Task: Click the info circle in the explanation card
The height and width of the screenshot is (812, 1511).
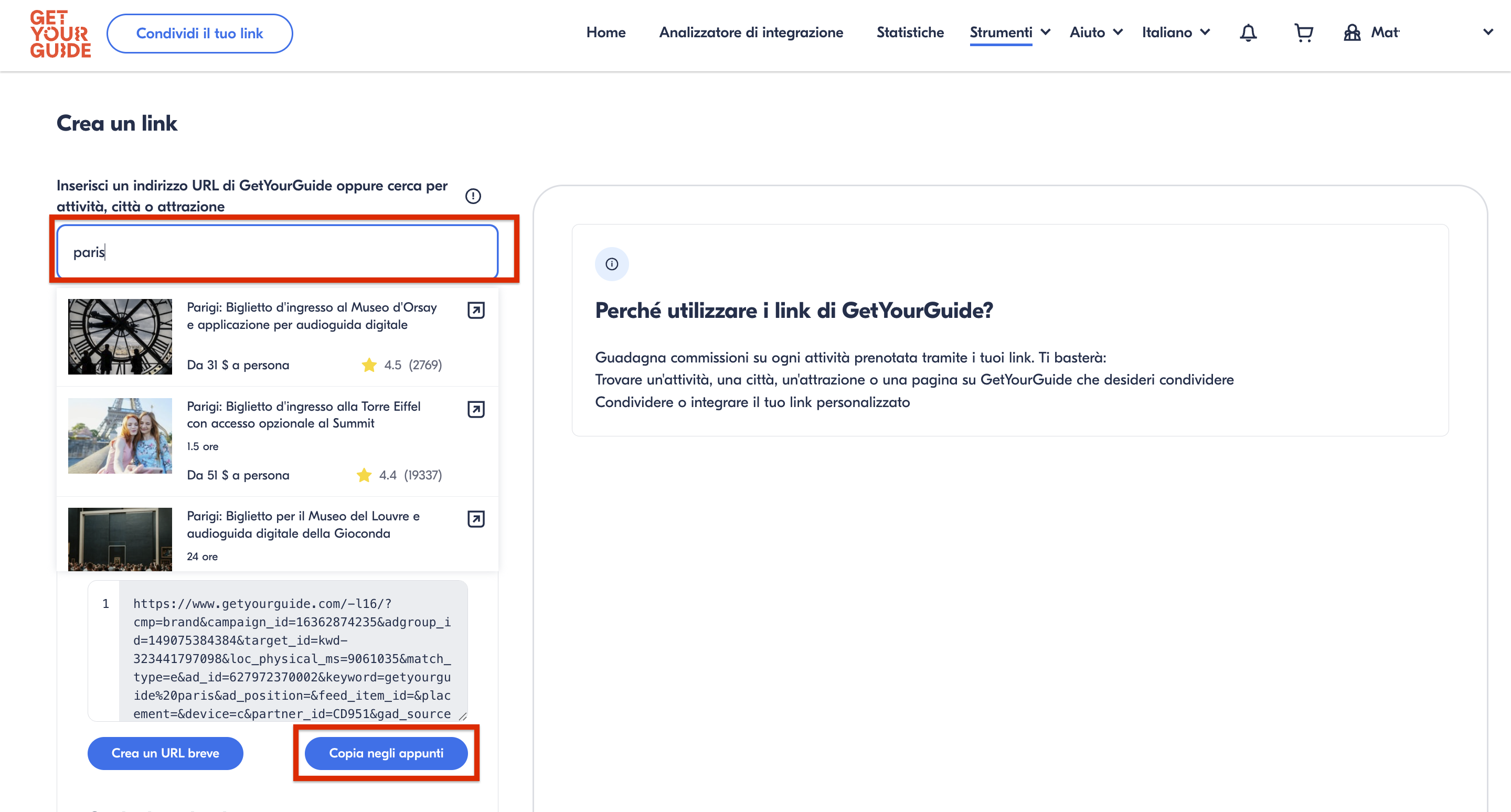Action: (611, 264)
